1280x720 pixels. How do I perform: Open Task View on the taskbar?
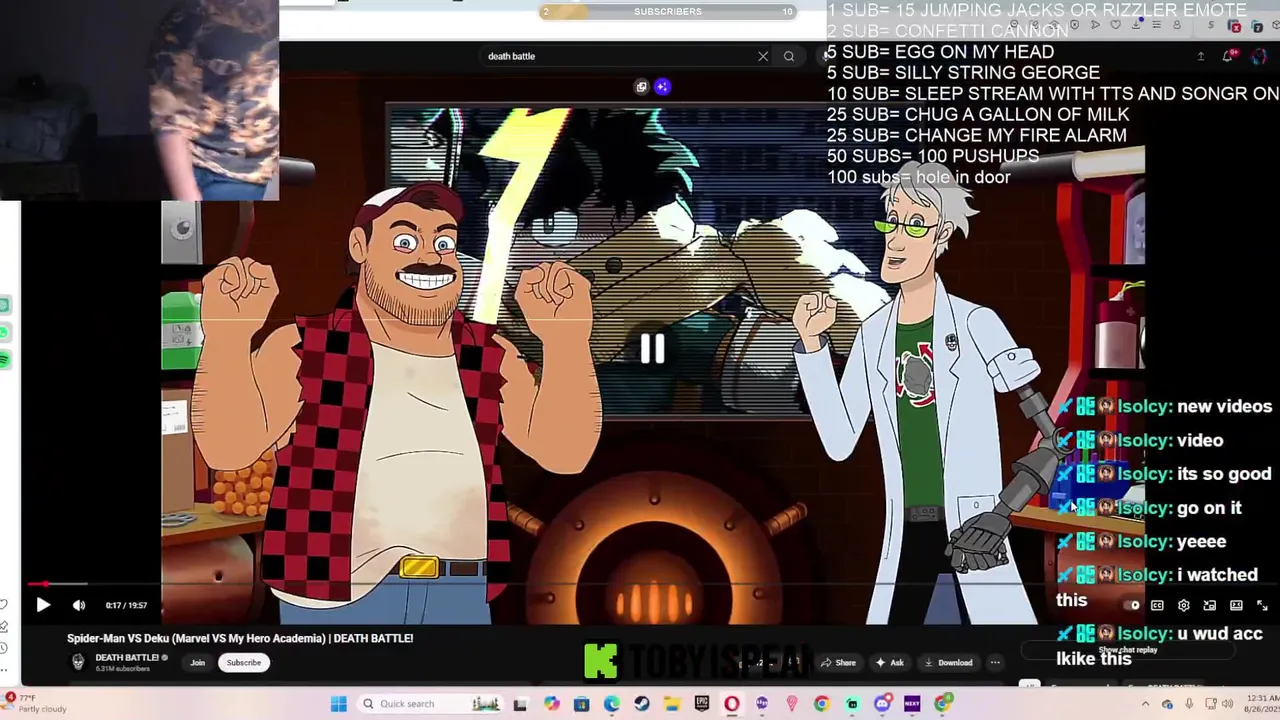pos(520,704)
